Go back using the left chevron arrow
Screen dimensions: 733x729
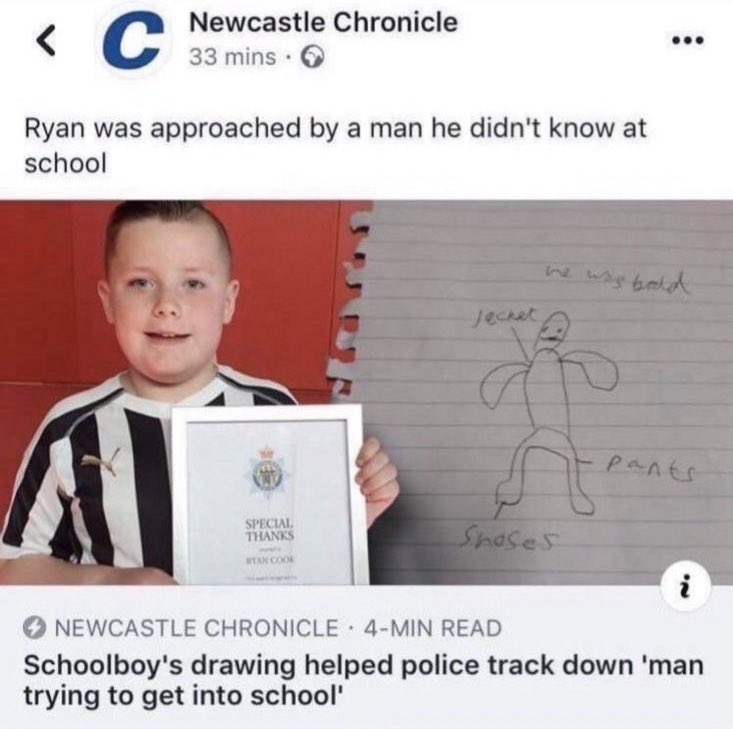coord(47,41)
